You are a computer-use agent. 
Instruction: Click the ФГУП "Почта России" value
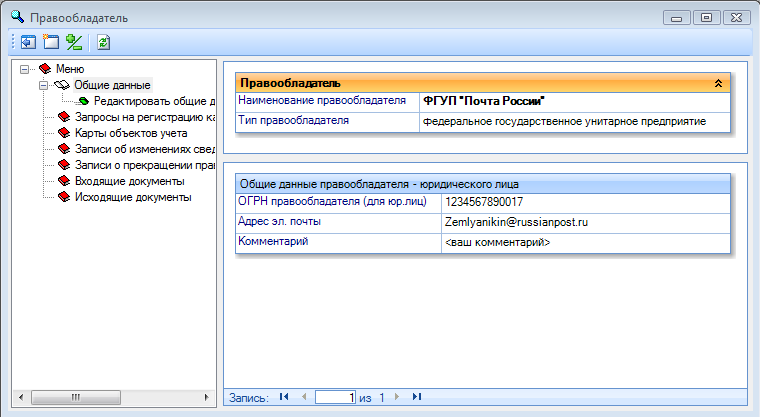tap(484, 101)
